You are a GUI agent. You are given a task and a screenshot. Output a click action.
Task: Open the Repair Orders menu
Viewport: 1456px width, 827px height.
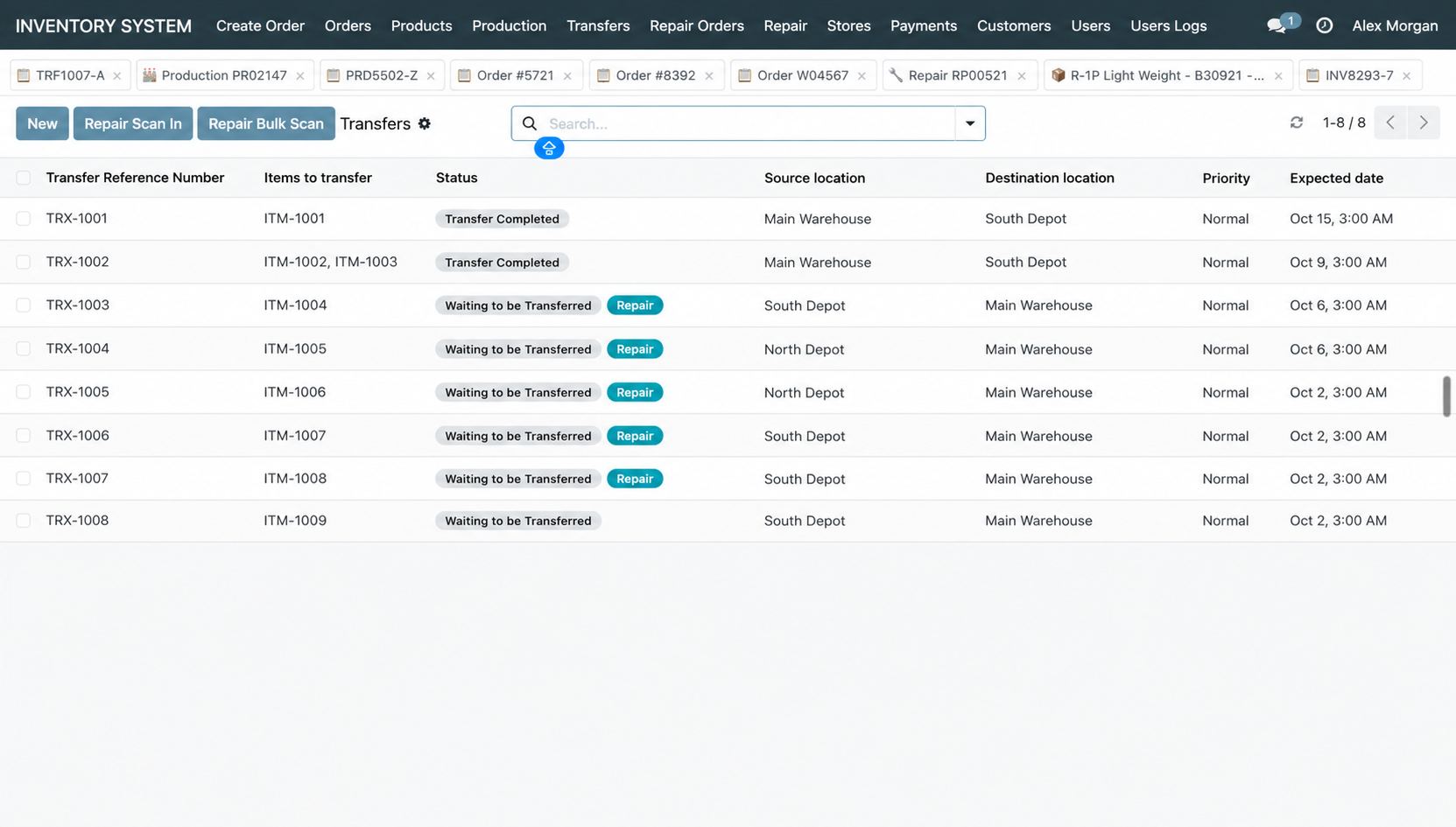696,25
